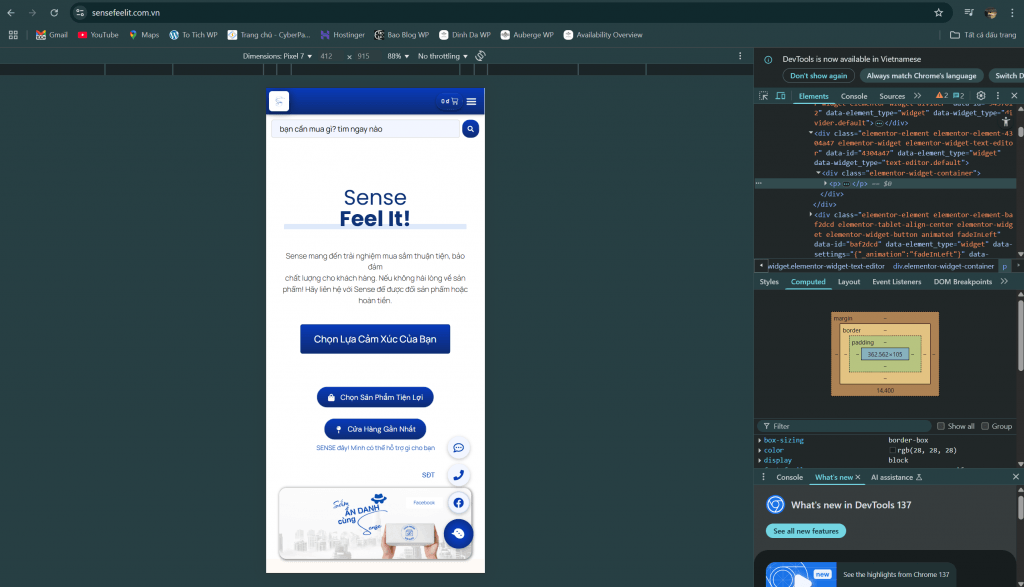The width and height of the screenshot is (1024, 587).
Task: Open the DevTools three-dot menu
Action: pos(997,95)
